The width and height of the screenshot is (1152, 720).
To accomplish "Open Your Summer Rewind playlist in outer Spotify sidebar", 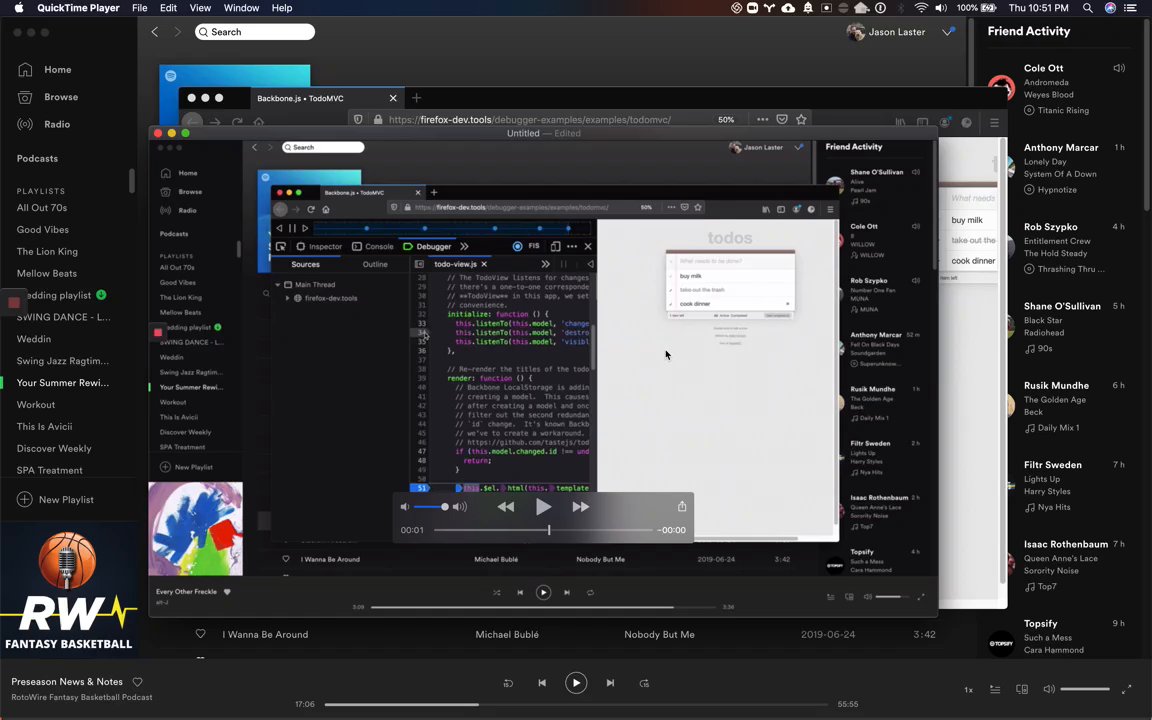I will [x=63, y=383].
